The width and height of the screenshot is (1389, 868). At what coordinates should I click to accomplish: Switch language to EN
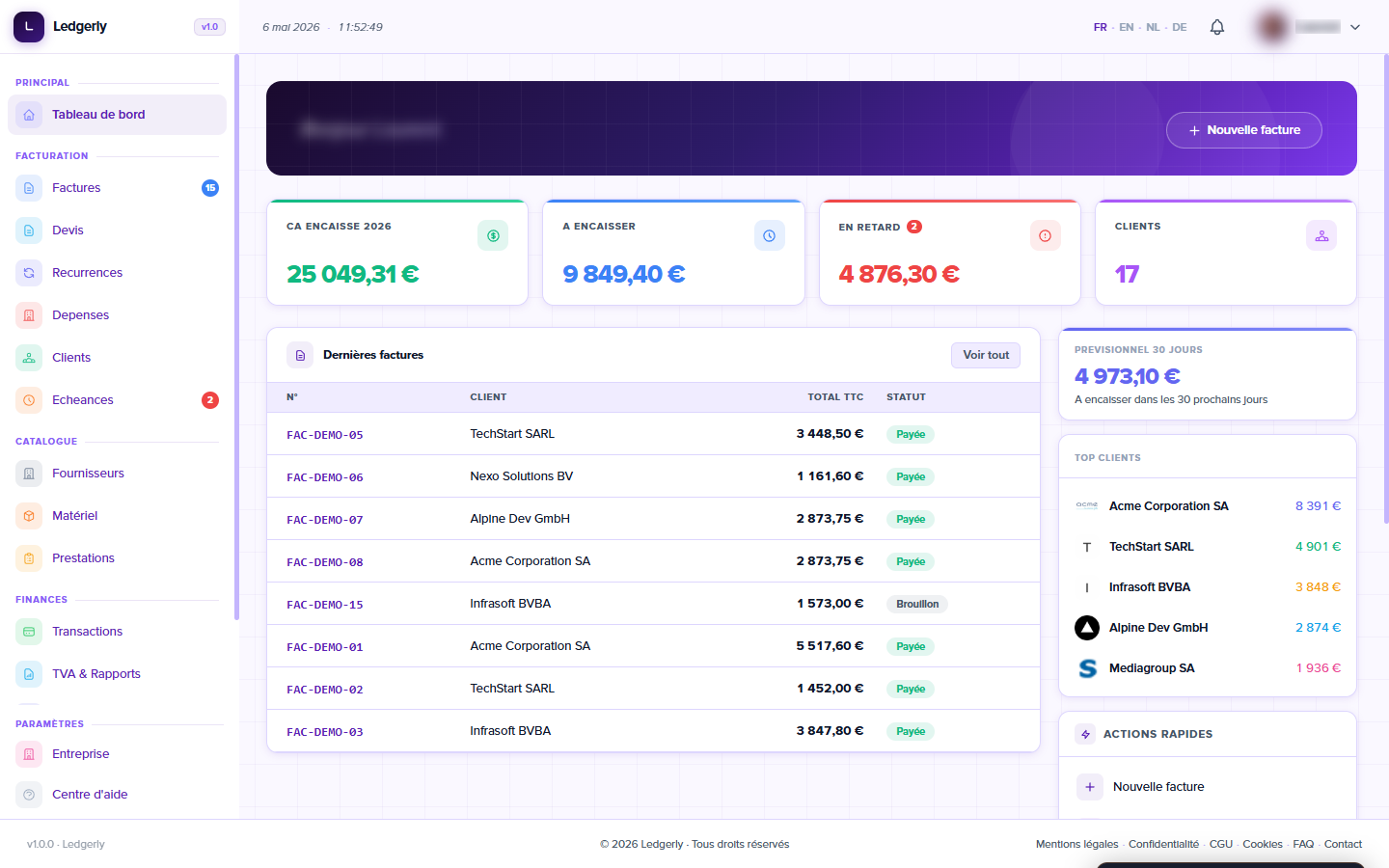tap(1127, 27)
